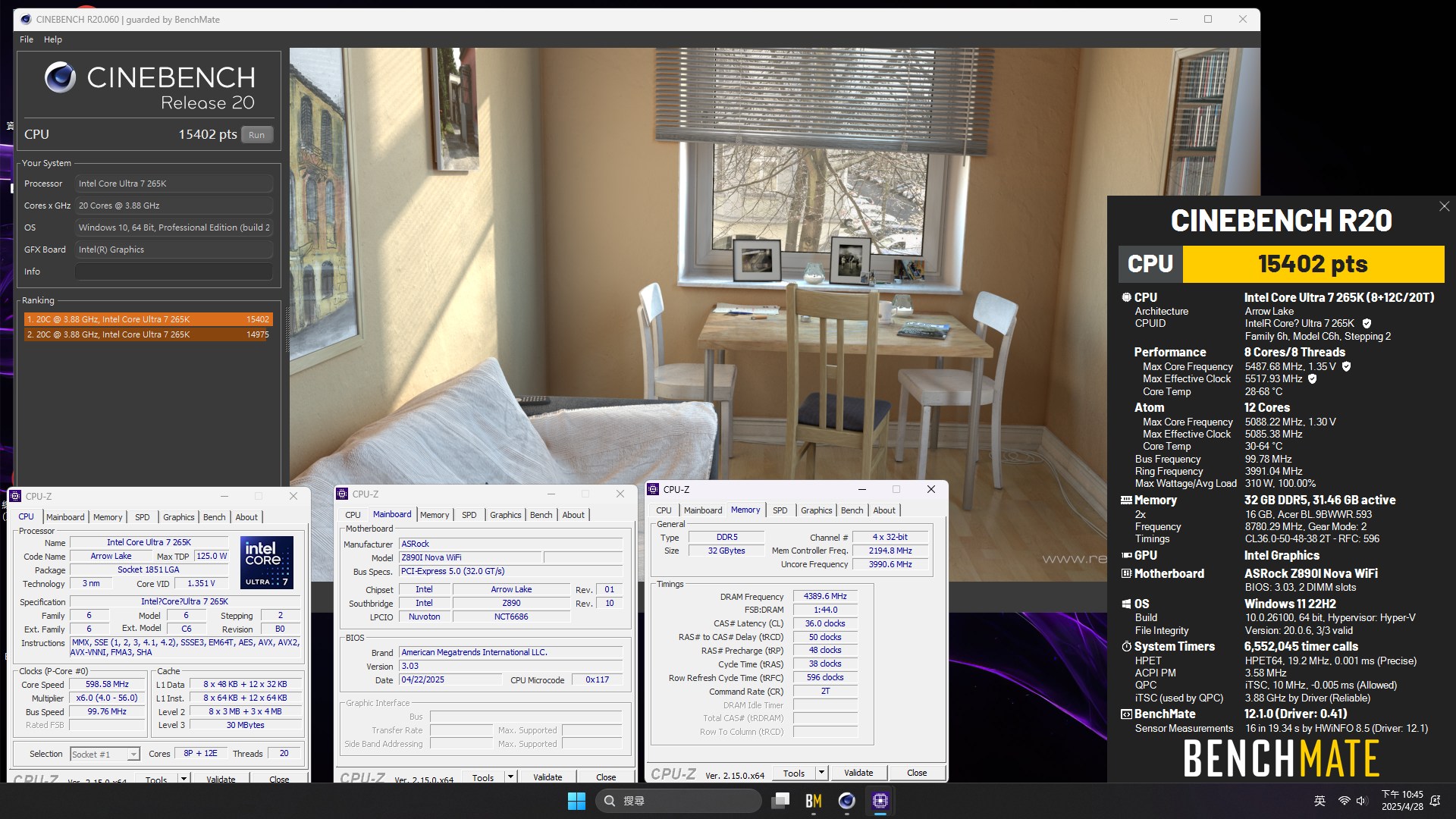Expand Tools dropdown arrow in CPU-Z Memory window
Viewport: 1456px width, 819px height.
click(821, 773)
